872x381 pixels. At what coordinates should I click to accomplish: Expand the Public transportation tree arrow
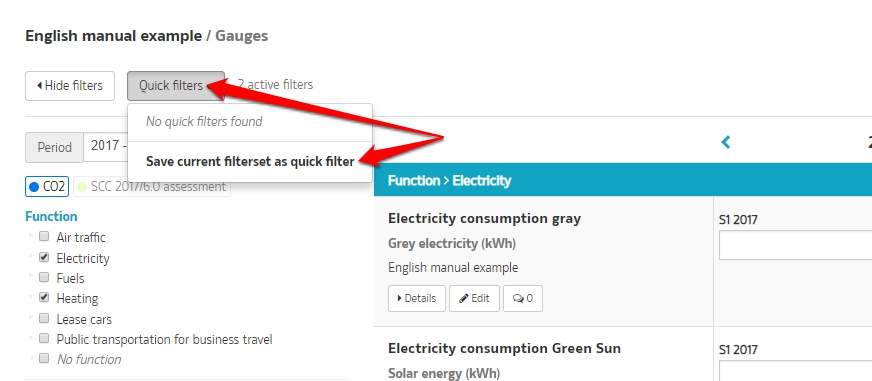pyautogui.click(x=31, y=337)
